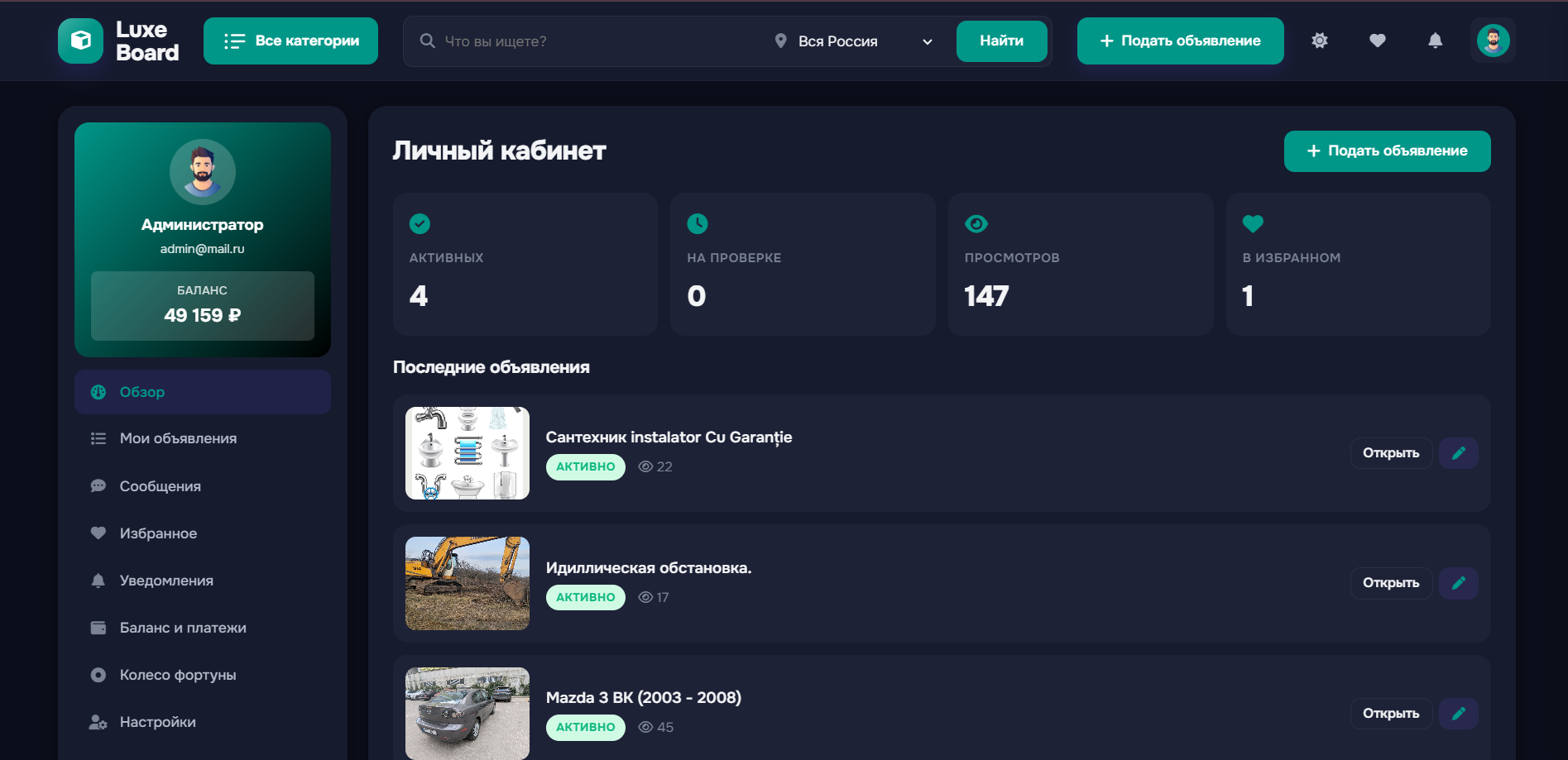Edit Идиллическая обстановка listing with pencil icon

click(x=1459, y=583)
